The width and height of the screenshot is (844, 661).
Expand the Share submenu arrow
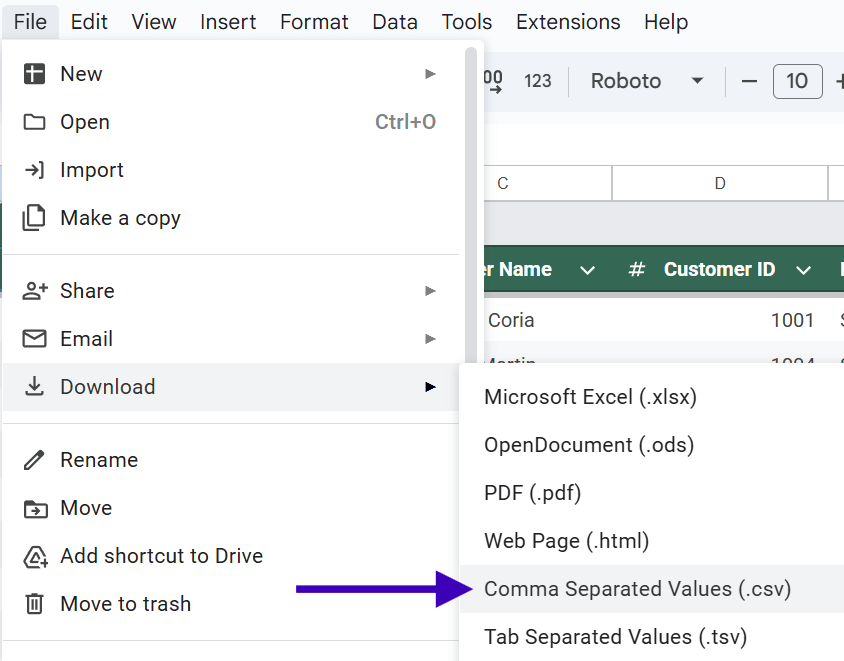pyautogui.click(x=430, y=291)
